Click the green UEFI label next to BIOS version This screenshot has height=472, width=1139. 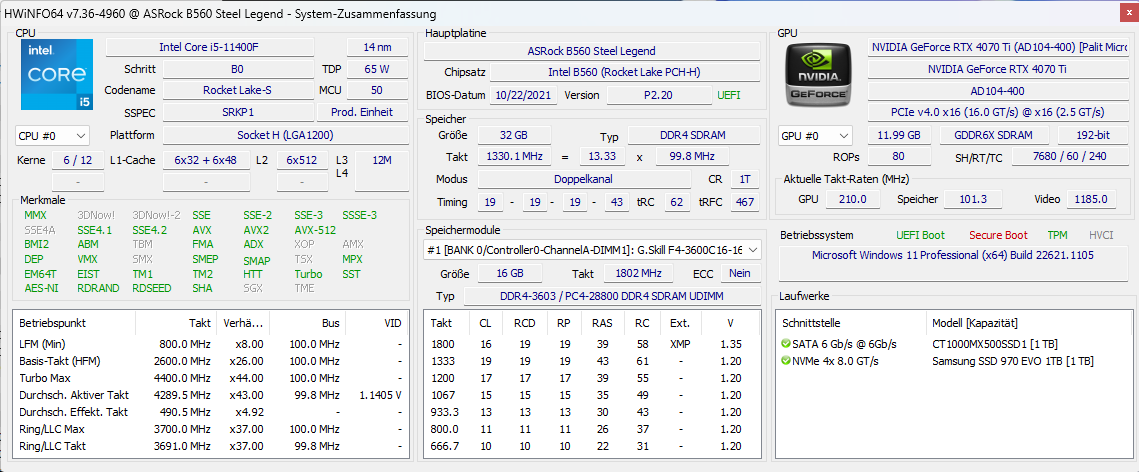(729, 95)
